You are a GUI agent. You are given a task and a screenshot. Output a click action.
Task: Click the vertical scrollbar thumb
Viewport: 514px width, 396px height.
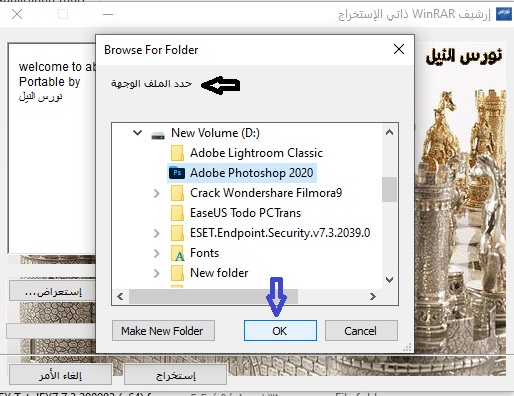(389, 189)
